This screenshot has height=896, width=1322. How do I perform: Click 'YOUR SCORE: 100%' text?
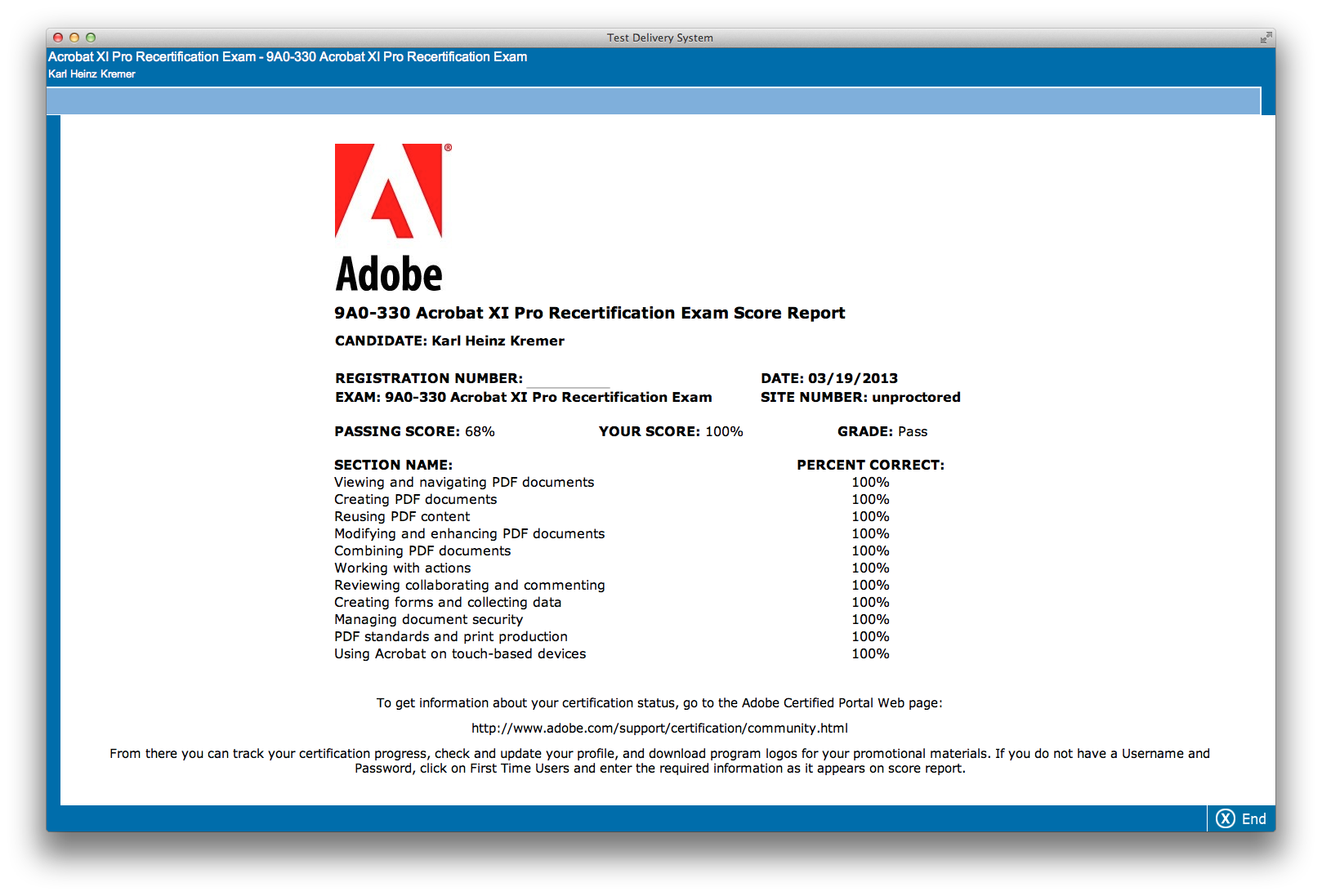pos(671,431)
